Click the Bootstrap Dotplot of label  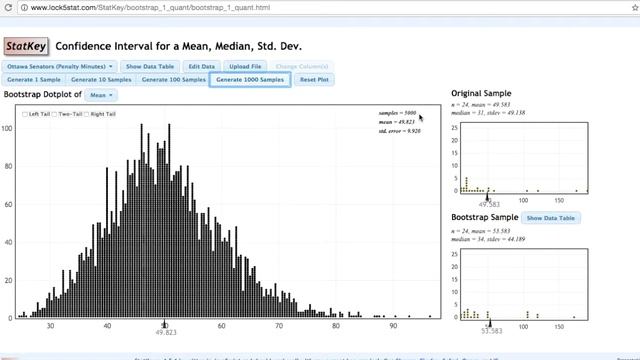(x=42, y=94)
